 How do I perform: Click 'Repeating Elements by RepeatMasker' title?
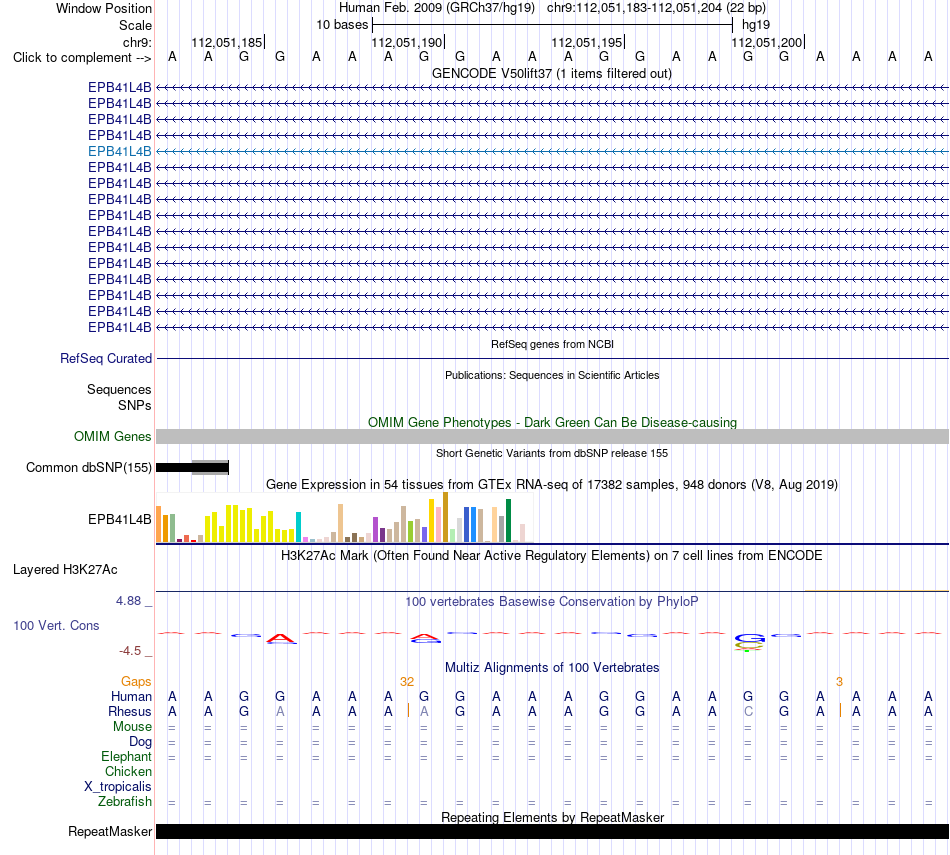point(552,817)
